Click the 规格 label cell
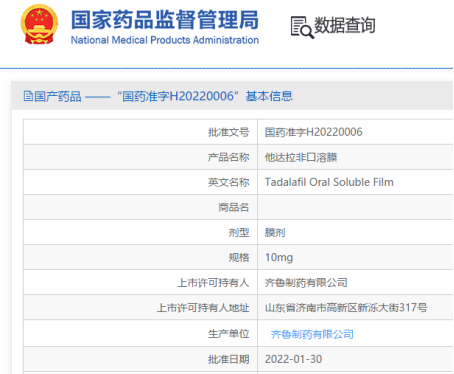 click(x=140, y=257)
